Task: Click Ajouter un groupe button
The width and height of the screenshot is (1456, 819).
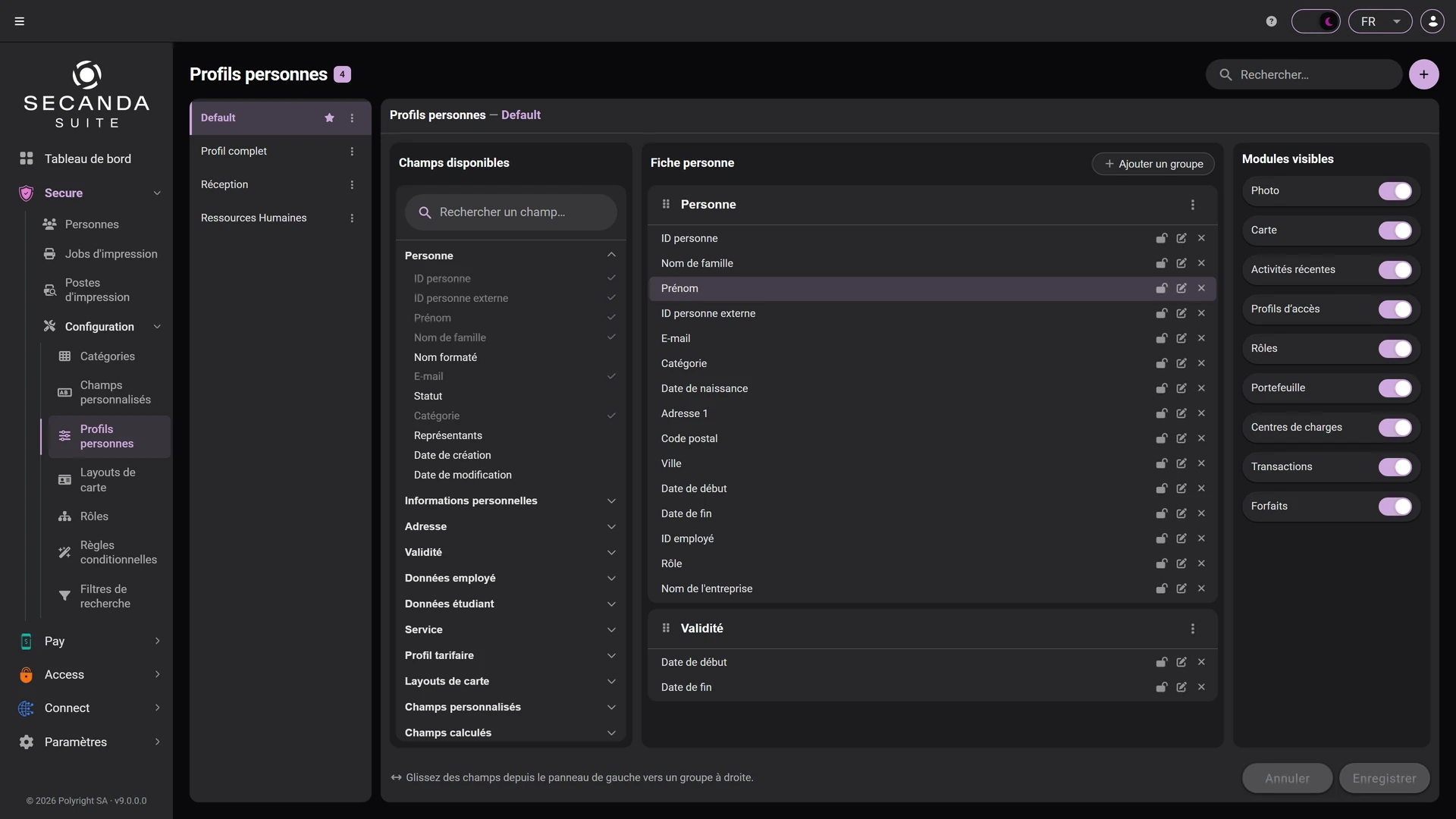Action: (x=1153, y=164)
